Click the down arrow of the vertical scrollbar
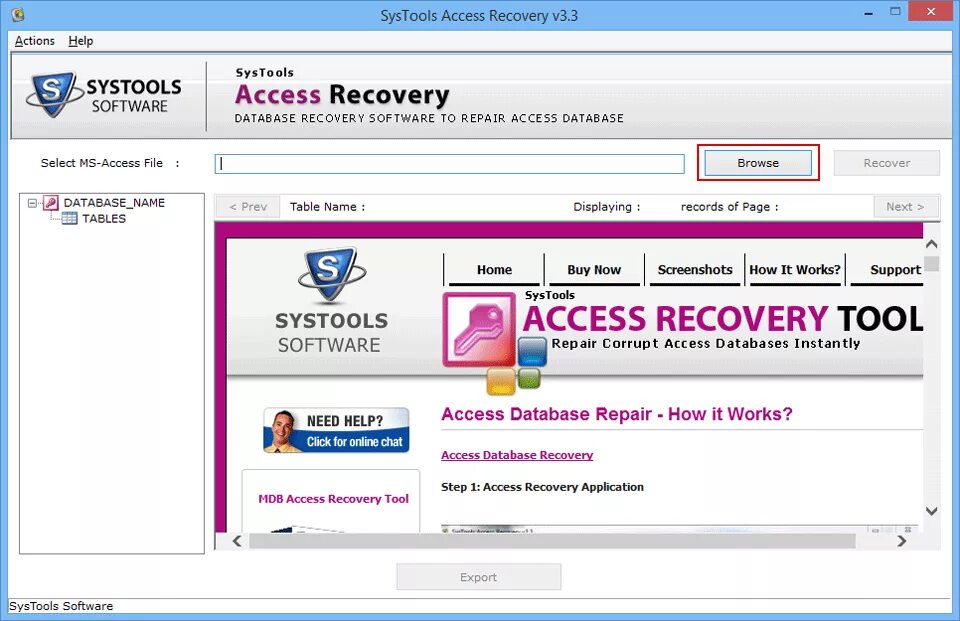Viewport: 960px width, 621px height. pos(931,510)
